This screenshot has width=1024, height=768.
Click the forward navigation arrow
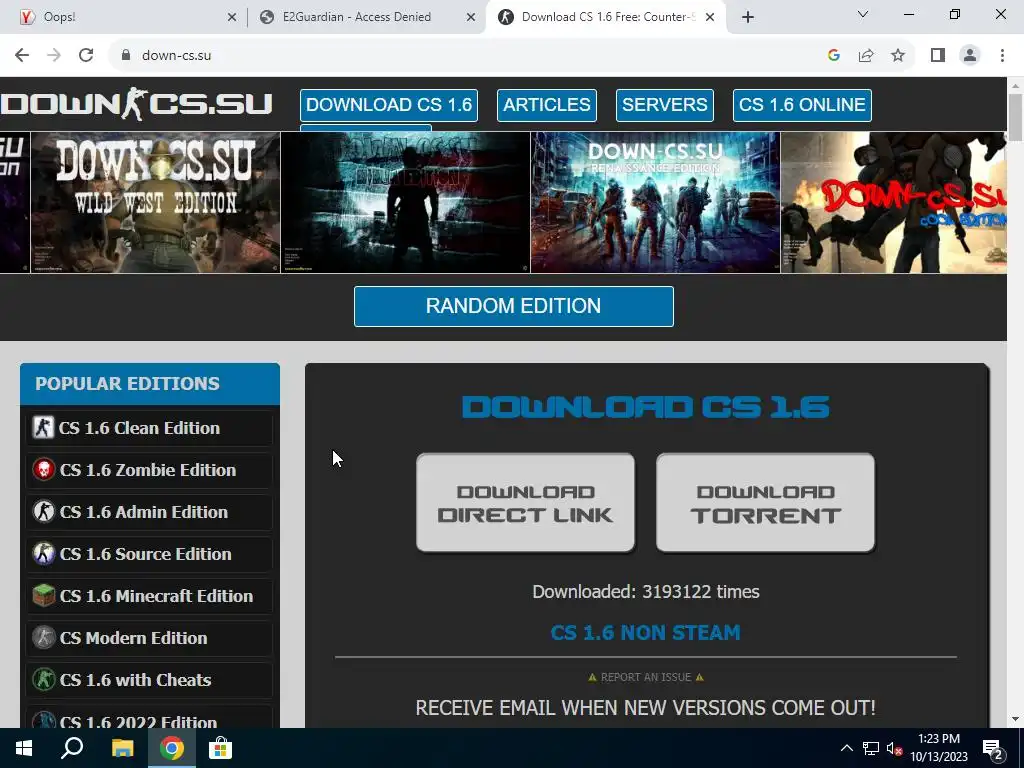[54, 56]
